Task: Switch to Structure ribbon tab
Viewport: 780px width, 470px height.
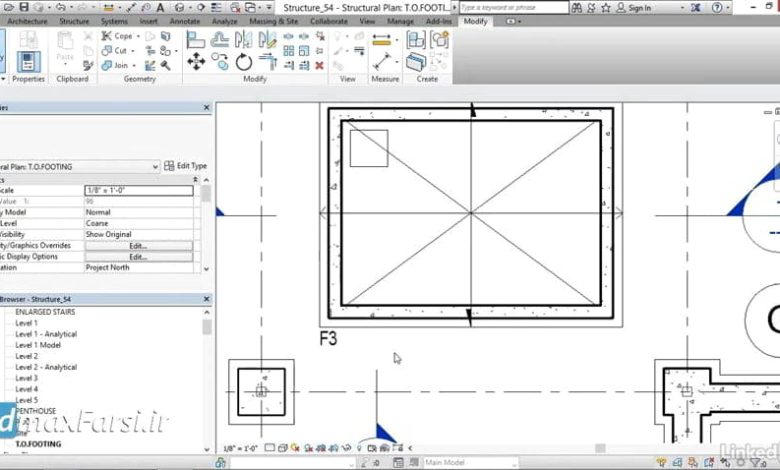Action: [74, 21]
